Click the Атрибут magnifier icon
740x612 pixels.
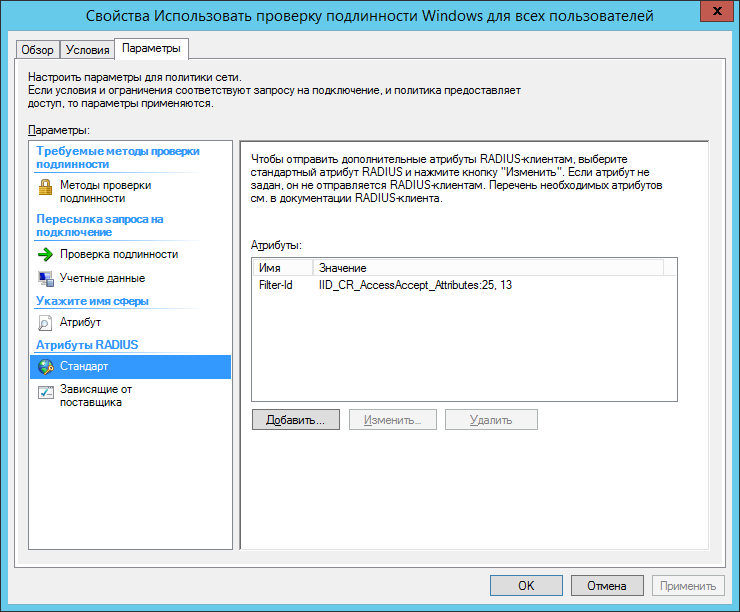45,322
